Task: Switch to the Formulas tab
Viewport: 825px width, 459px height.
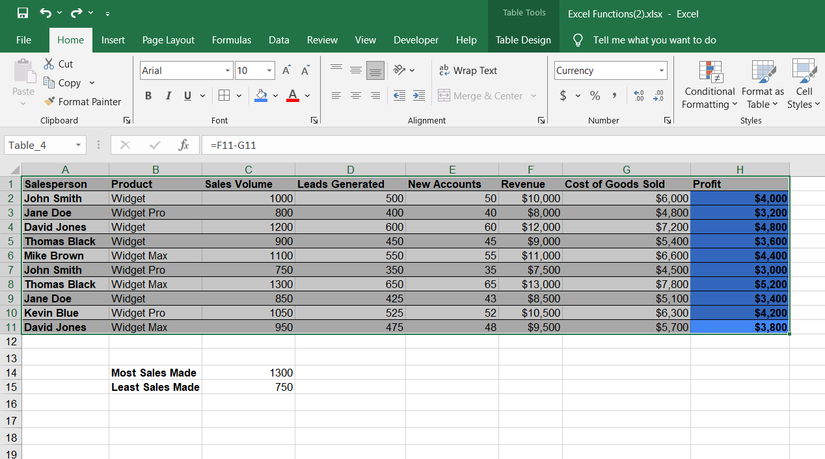Action: [x=231, y=40]
